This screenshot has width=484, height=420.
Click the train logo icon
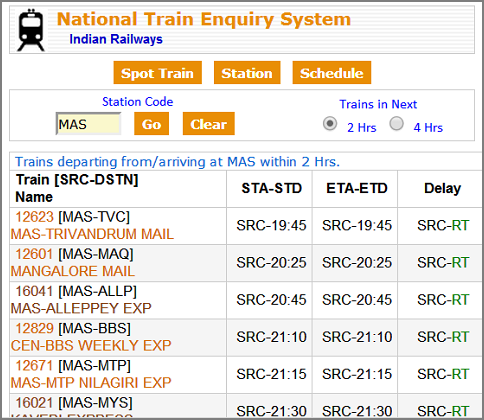31,30
